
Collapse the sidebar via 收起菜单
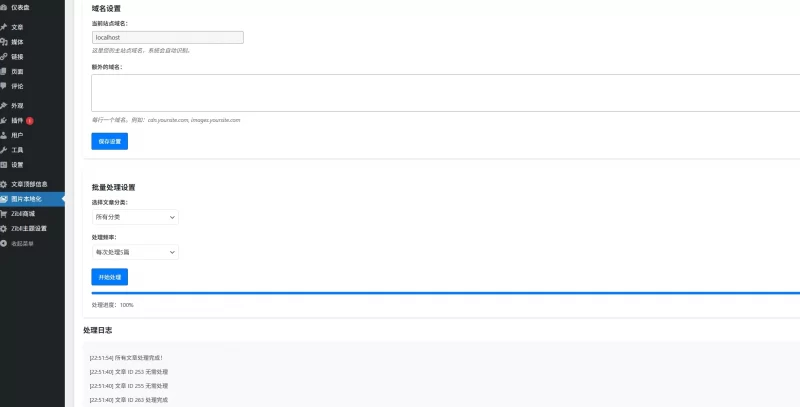coord(21,243)
